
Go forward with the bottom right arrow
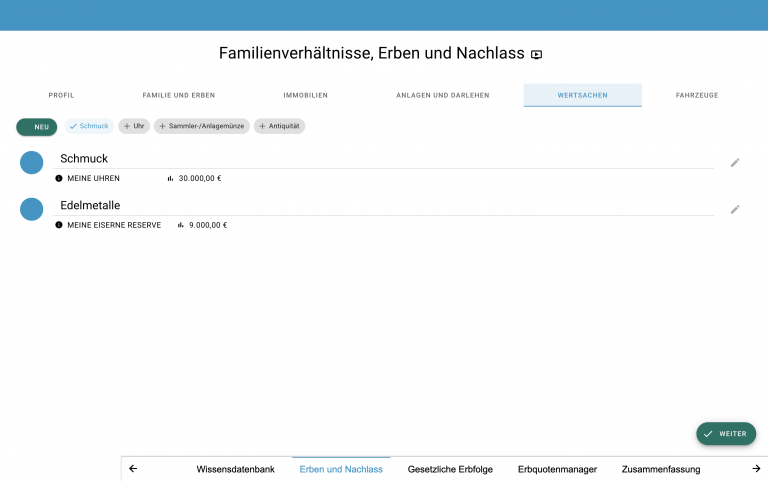(x=756, y=469)
